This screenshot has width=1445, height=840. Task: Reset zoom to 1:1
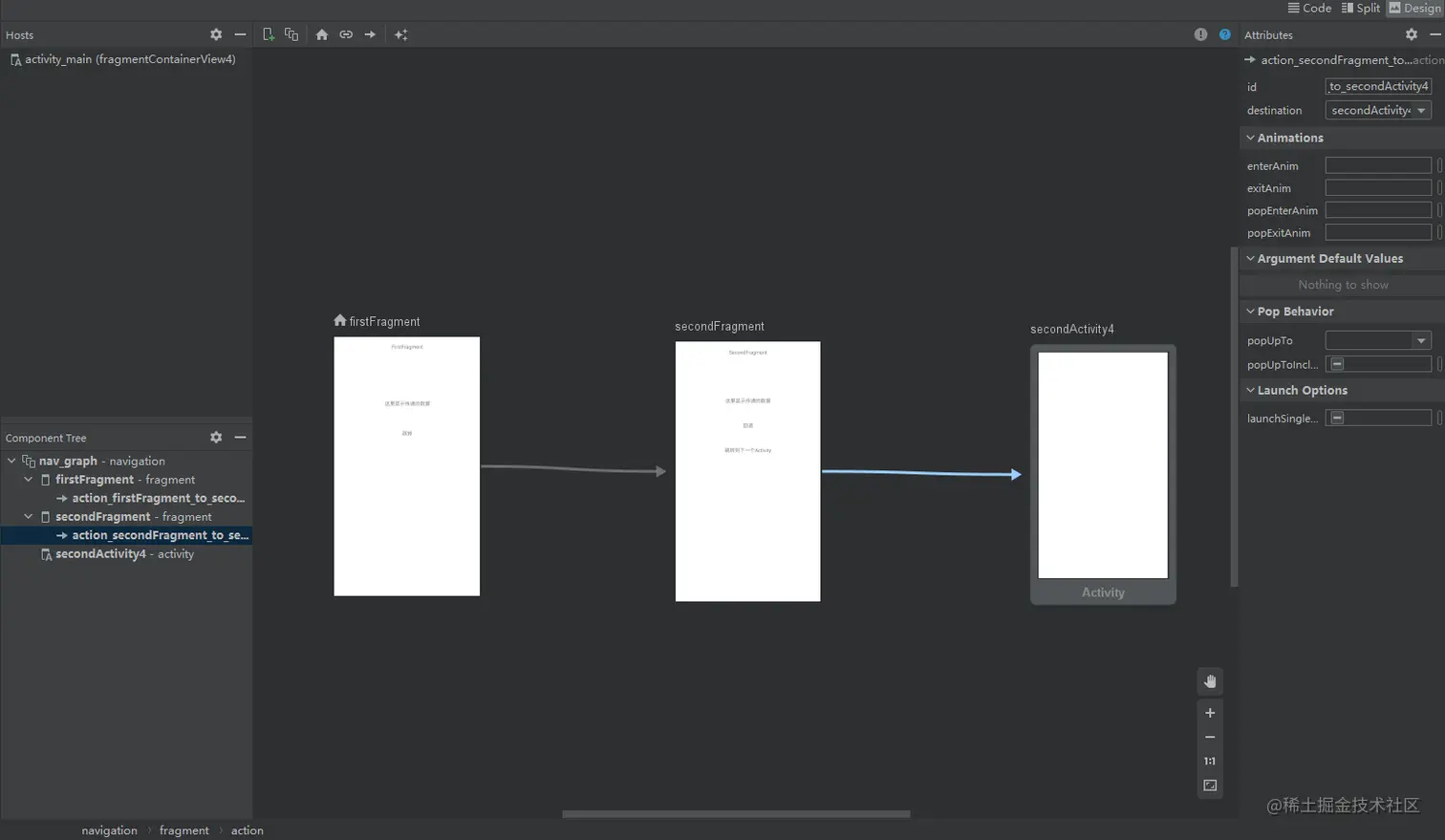(x=1210, y=762)
